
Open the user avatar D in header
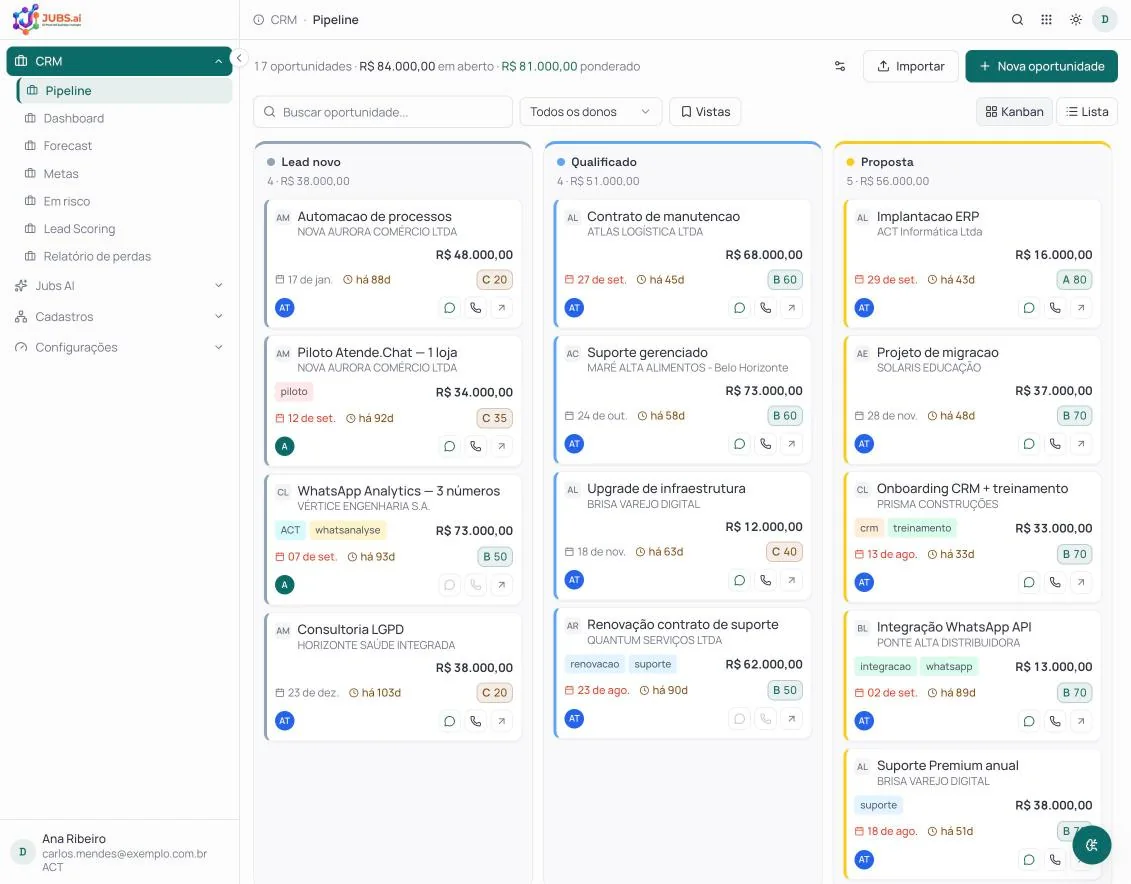pyautogui.click(x=1104, y=19)
